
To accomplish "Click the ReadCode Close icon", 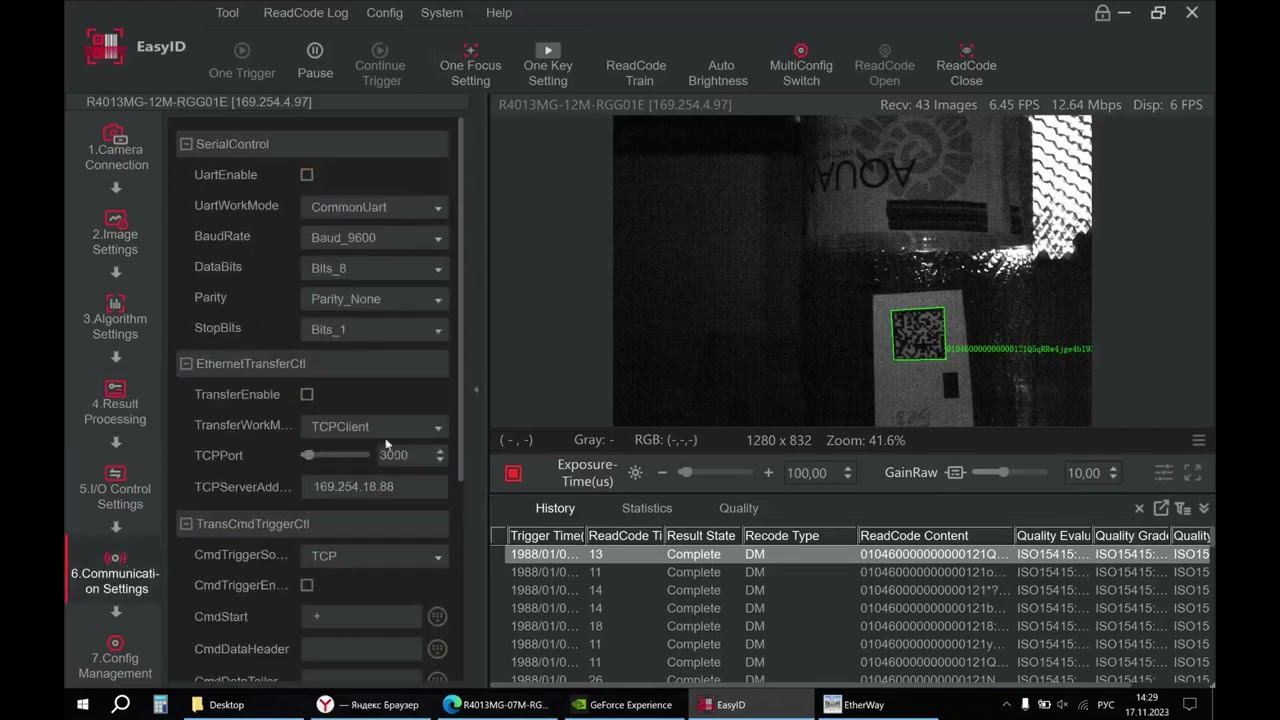I will (966, 50).
